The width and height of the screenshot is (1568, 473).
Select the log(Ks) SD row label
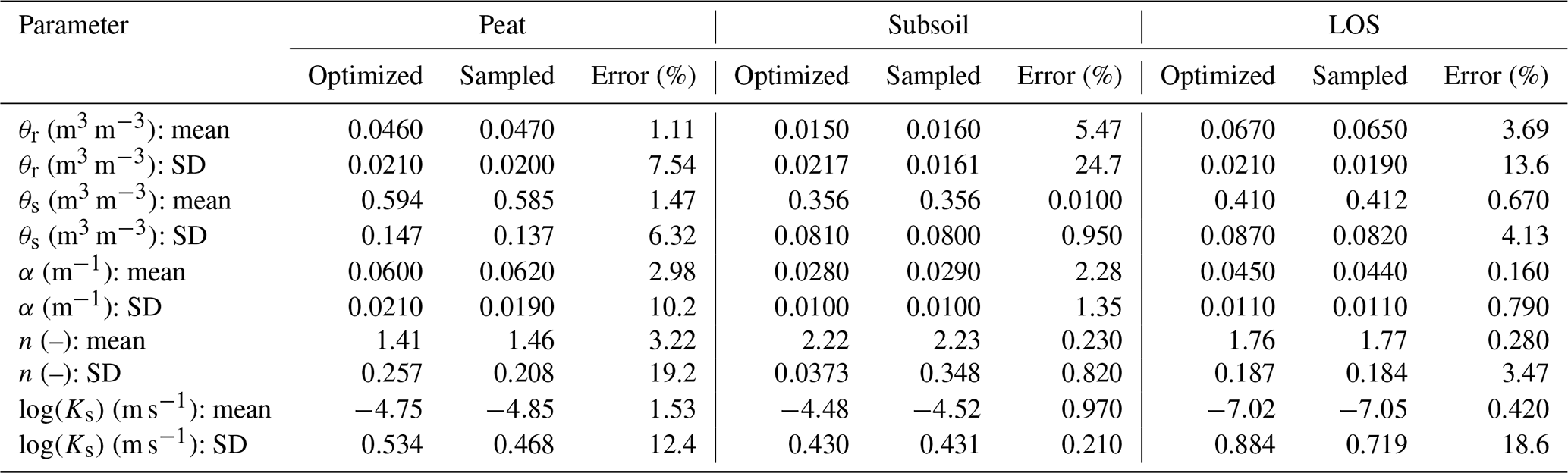click(x=133, y=444)
